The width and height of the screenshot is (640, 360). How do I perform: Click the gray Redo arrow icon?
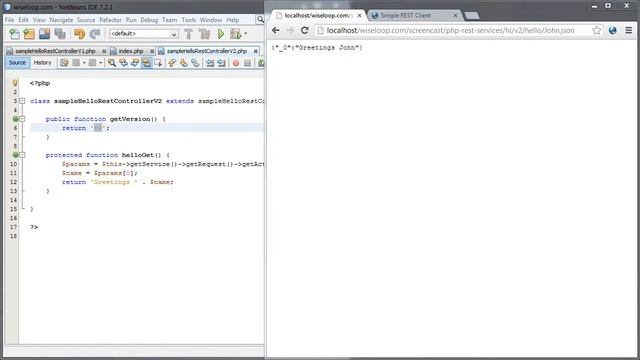(95, 34)
